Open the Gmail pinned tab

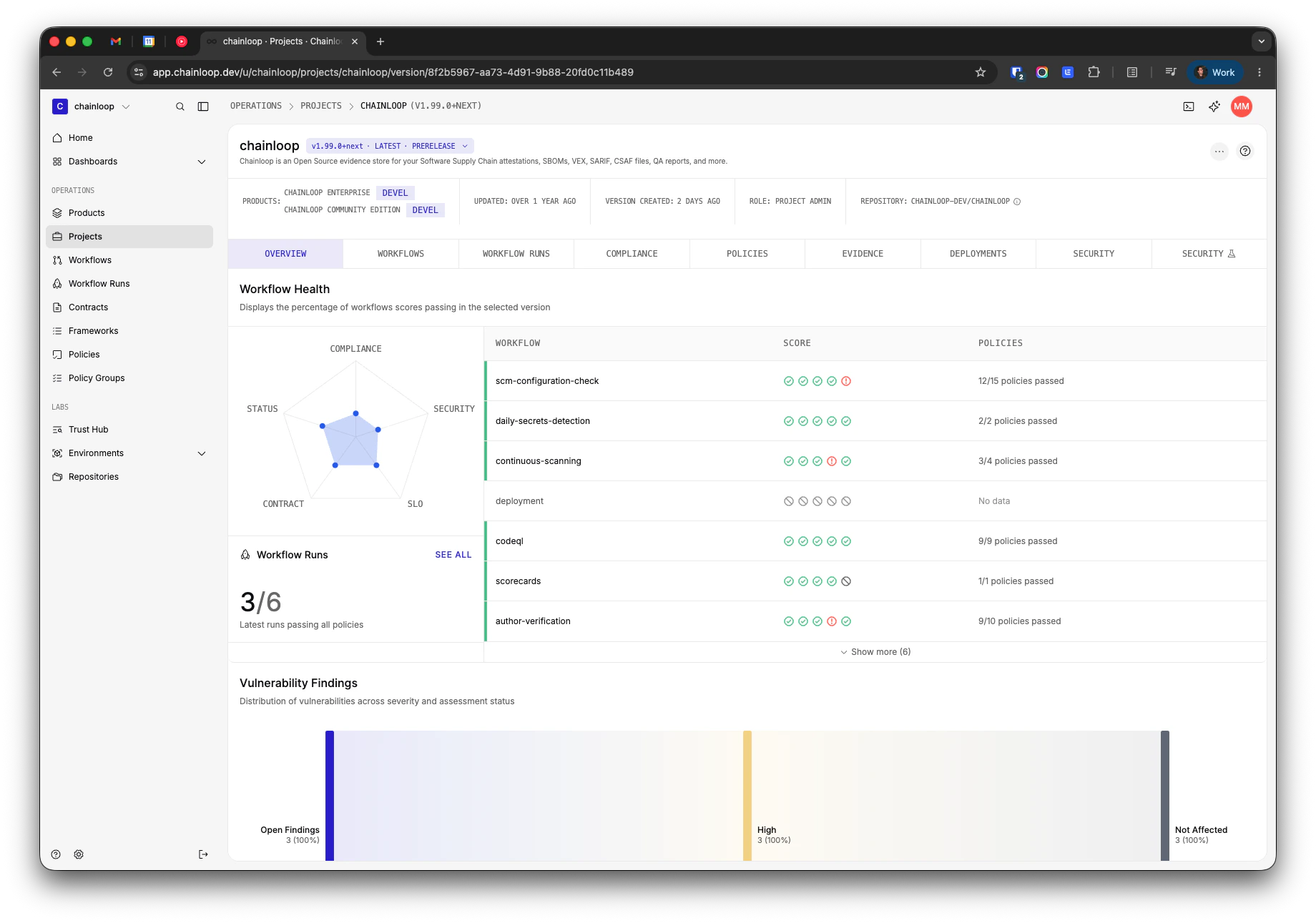(x=116, y=41)
